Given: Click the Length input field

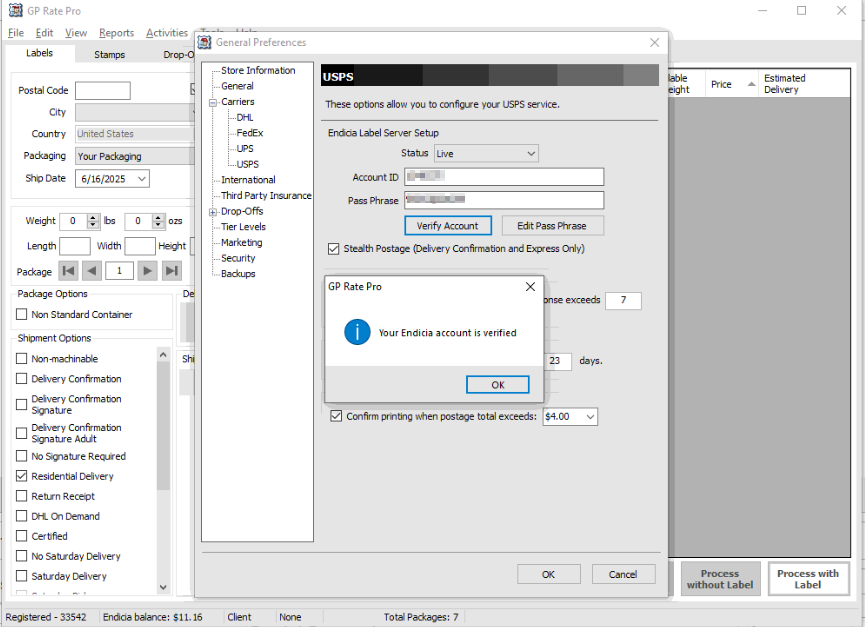Looking at the screenshot, I should pyautogui.click(x=74, y=246).
